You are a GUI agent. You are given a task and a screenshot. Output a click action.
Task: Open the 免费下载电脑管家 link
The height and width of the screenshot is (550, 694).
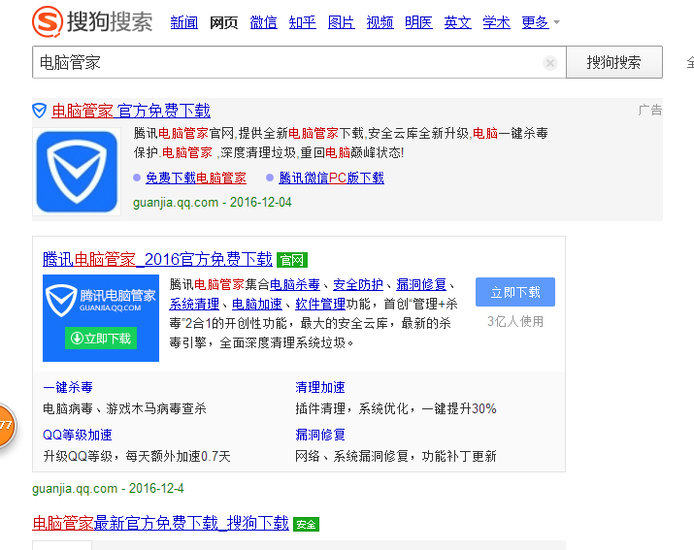click(196, 178)
